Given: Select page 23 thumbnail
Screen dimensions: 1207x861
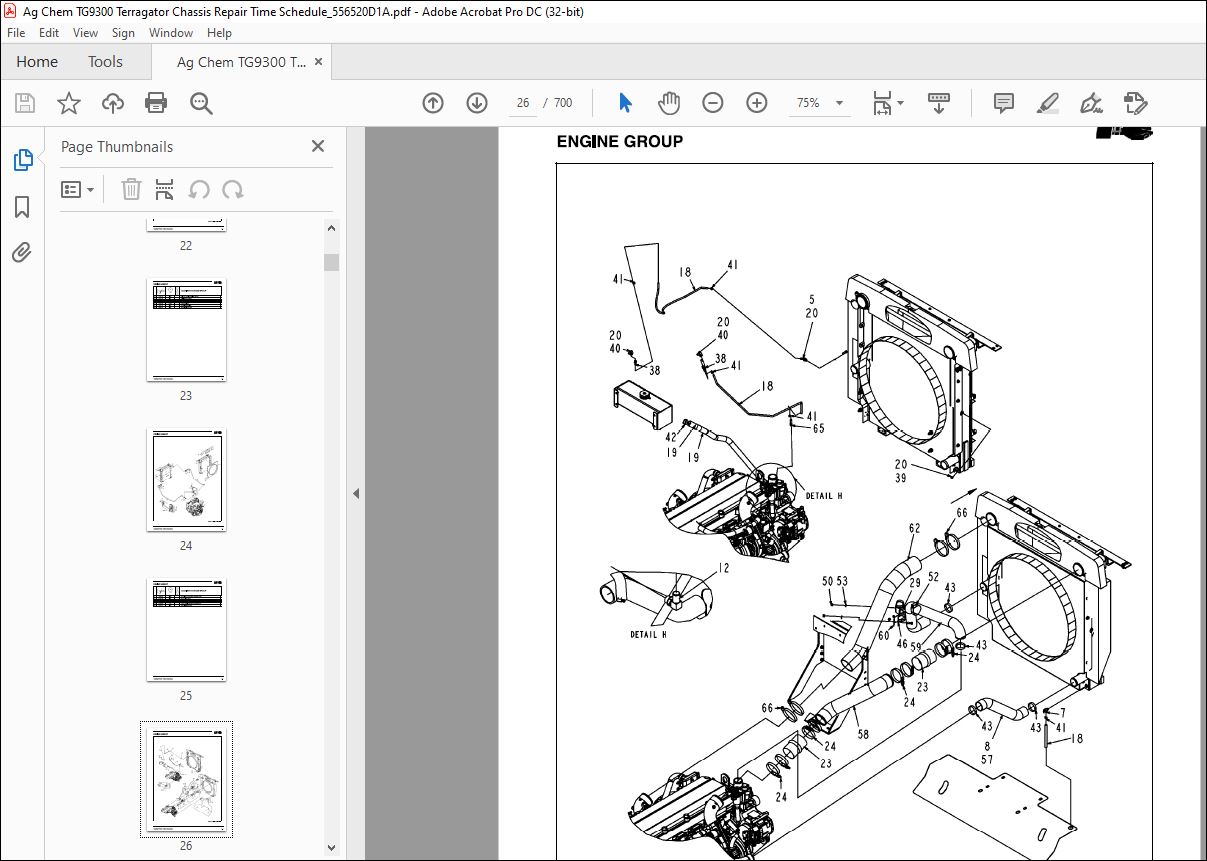Looking at the screenshot, I should click(186, 330).
